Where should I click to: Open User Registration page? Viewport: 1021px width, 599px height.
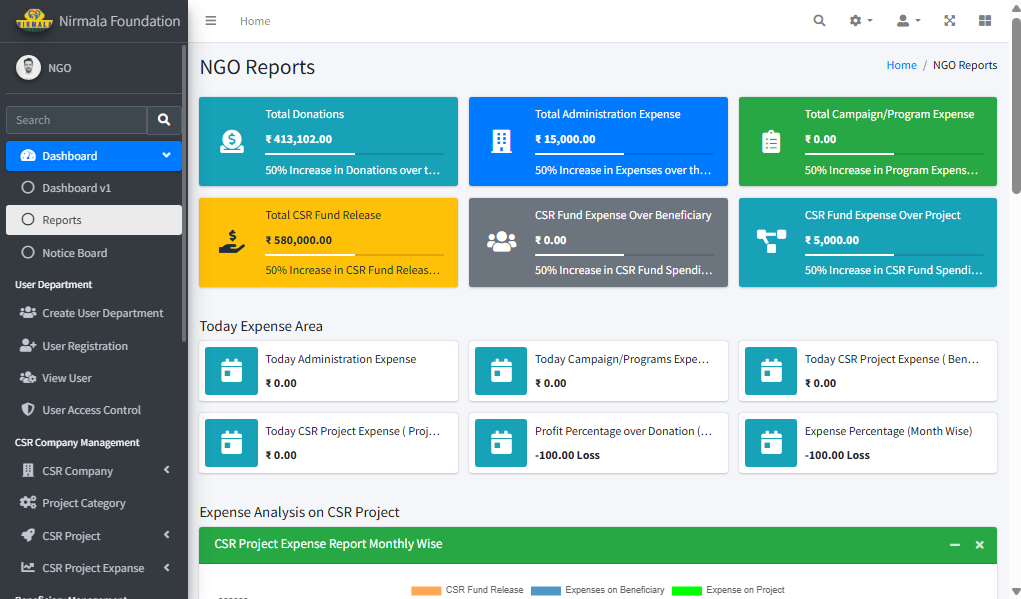click(94, 346)
